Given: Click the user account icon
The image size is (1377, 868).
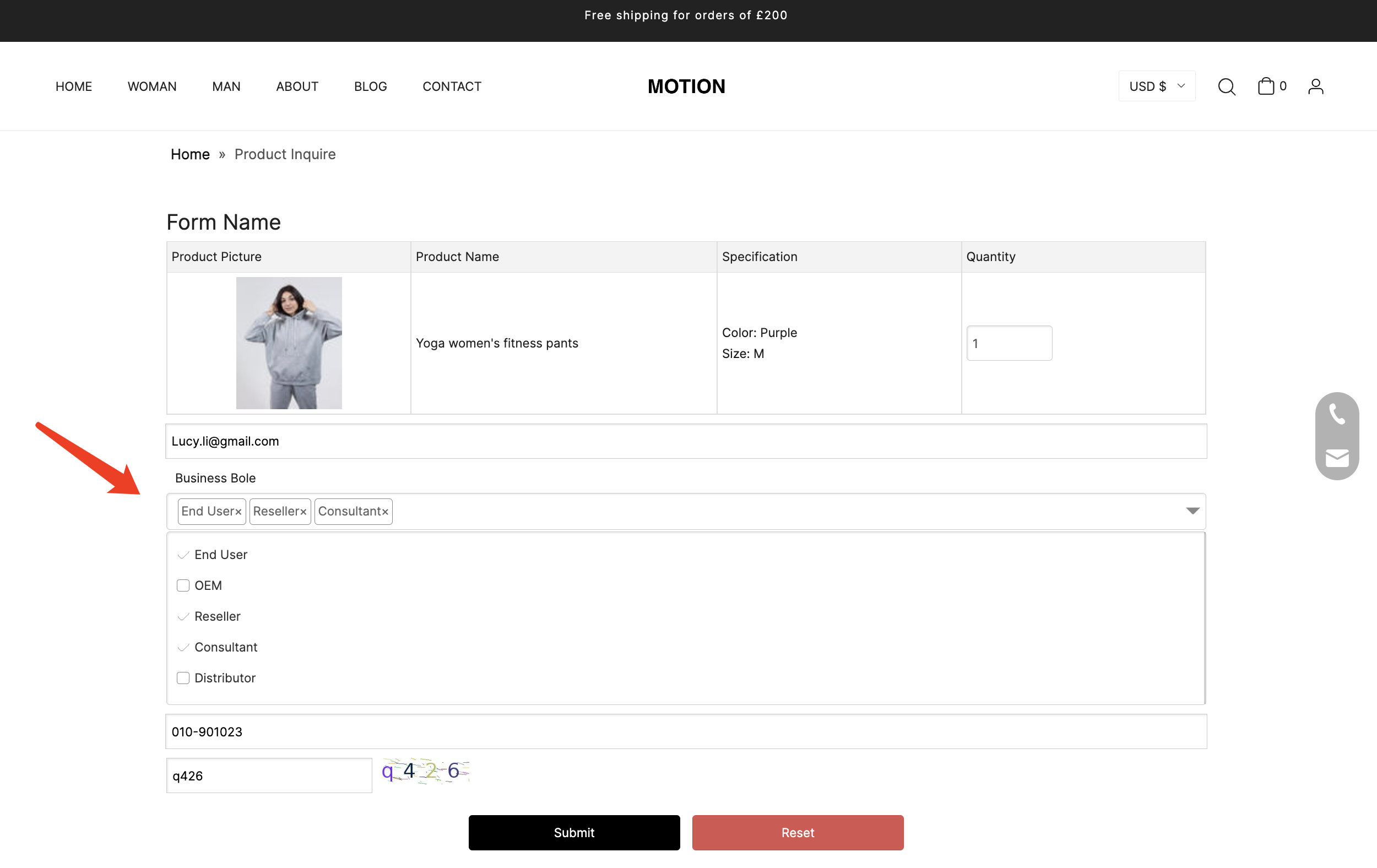Looking at the screenshot, I should (x=1315, y=86).
